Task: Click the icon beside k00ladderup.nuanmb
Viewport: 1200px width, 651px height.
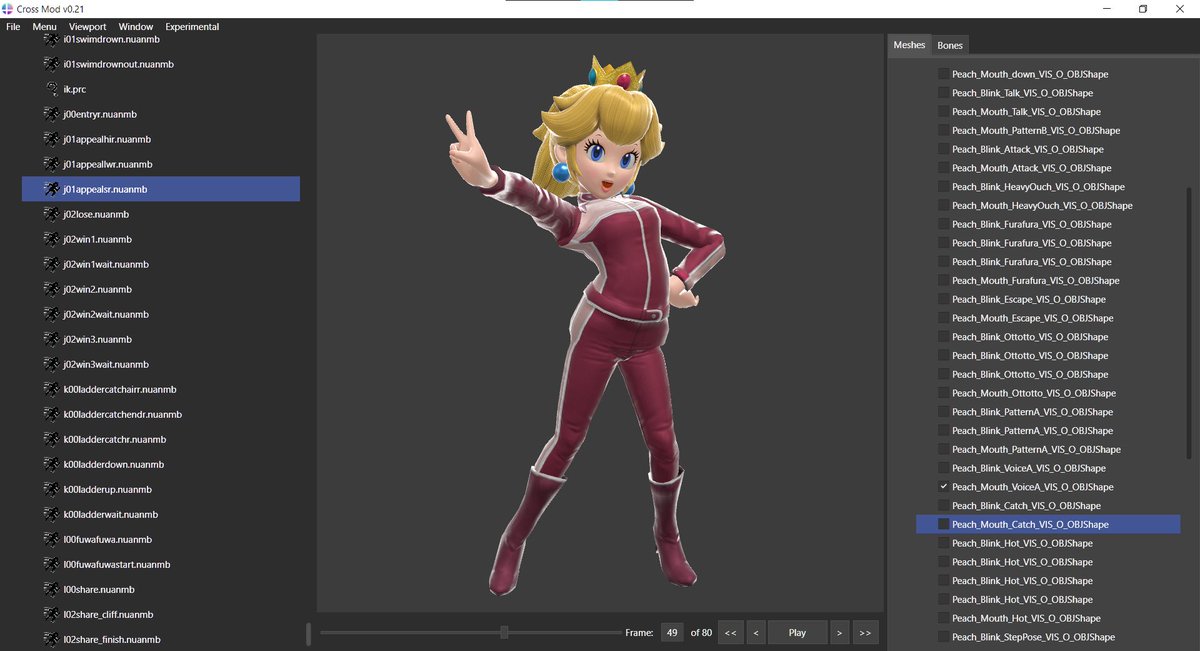Action: click(x=51, y=489)
